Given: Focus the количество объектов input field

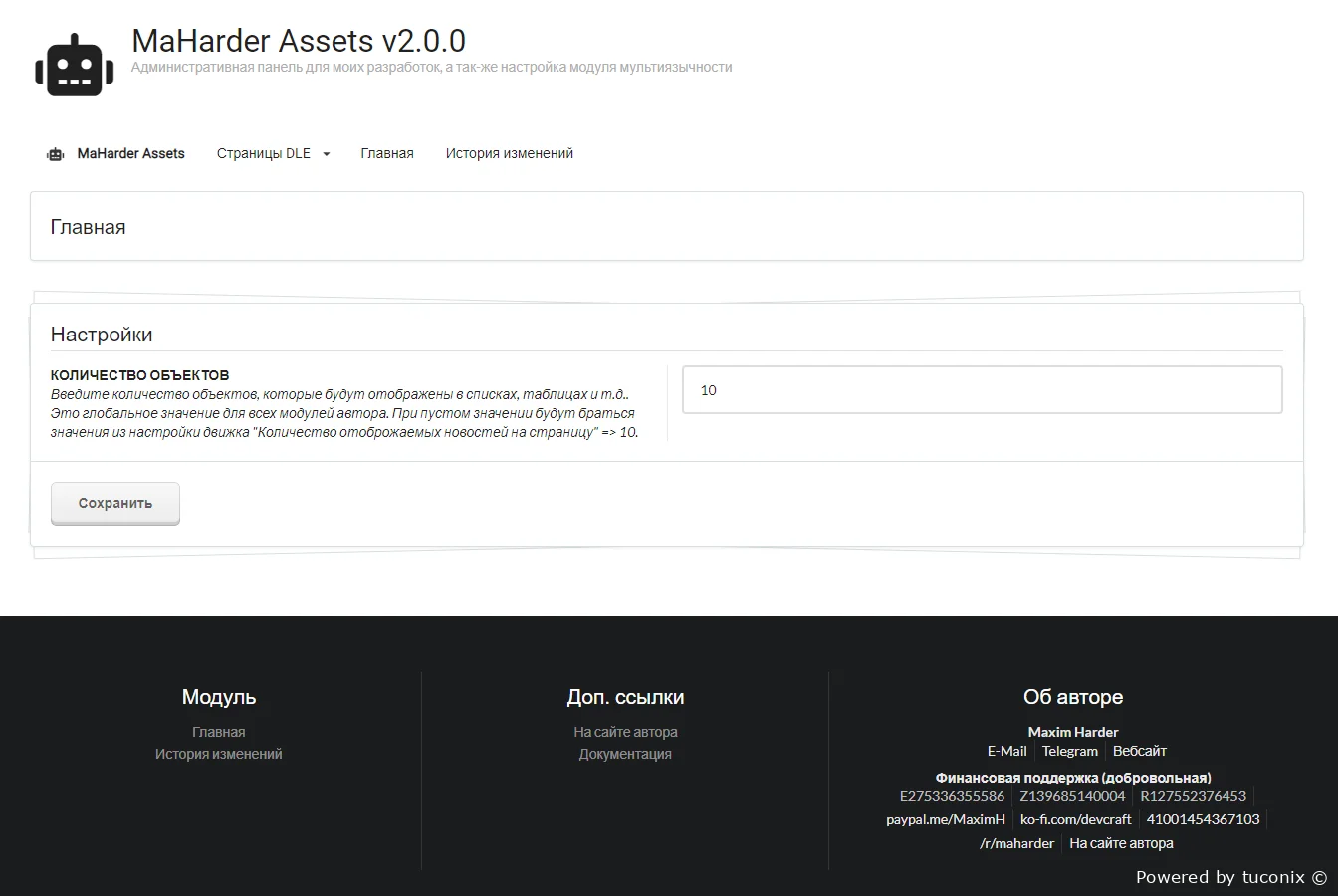Looking at the screenshot, I should [982, 390].
